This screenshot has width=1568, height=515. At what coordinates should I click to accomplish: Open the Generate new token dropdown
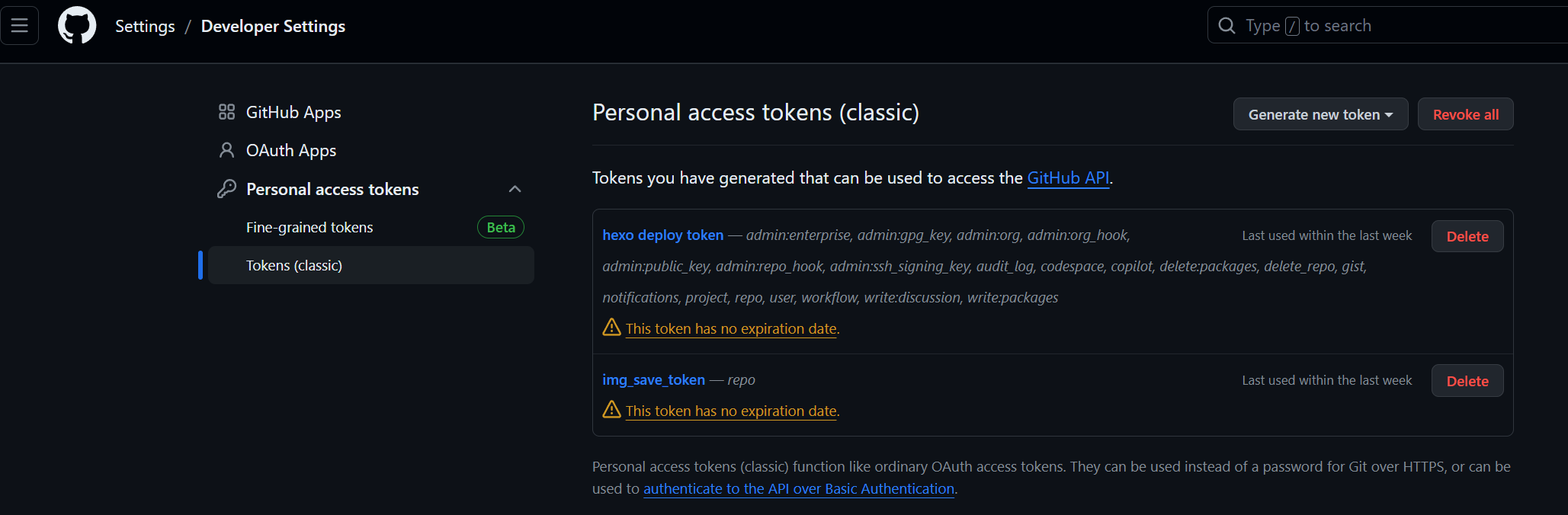pyautogui.click(x=1320, y=114)
